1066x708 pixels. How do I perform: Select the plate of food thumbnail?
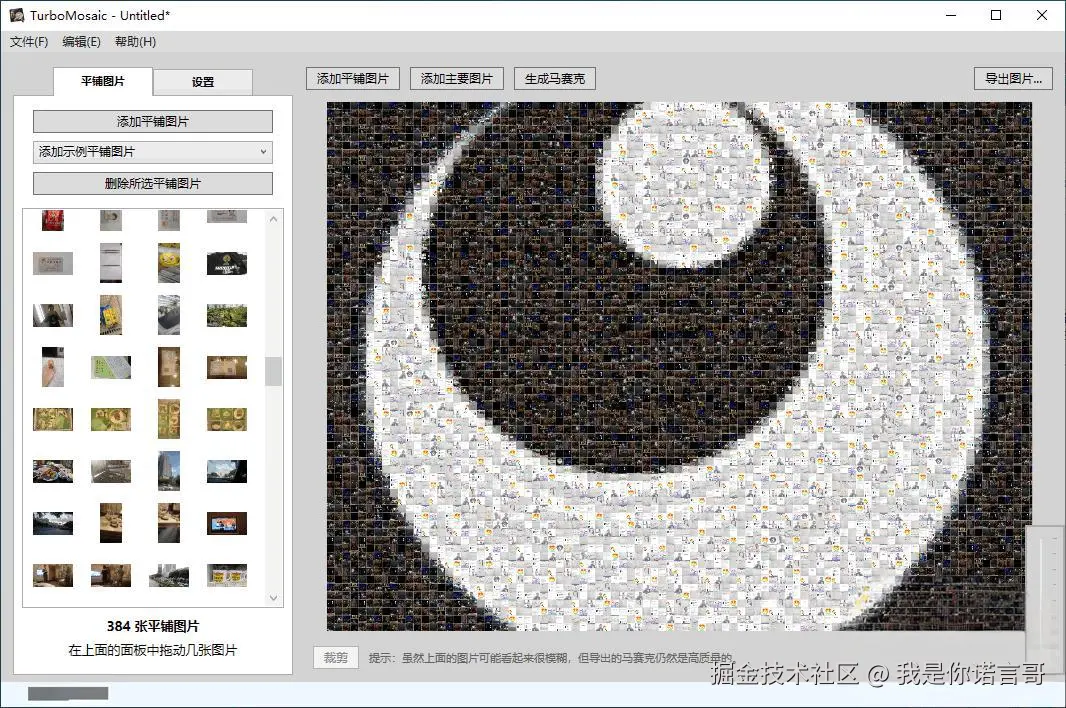pyautogui.click(x=53, y=471)
